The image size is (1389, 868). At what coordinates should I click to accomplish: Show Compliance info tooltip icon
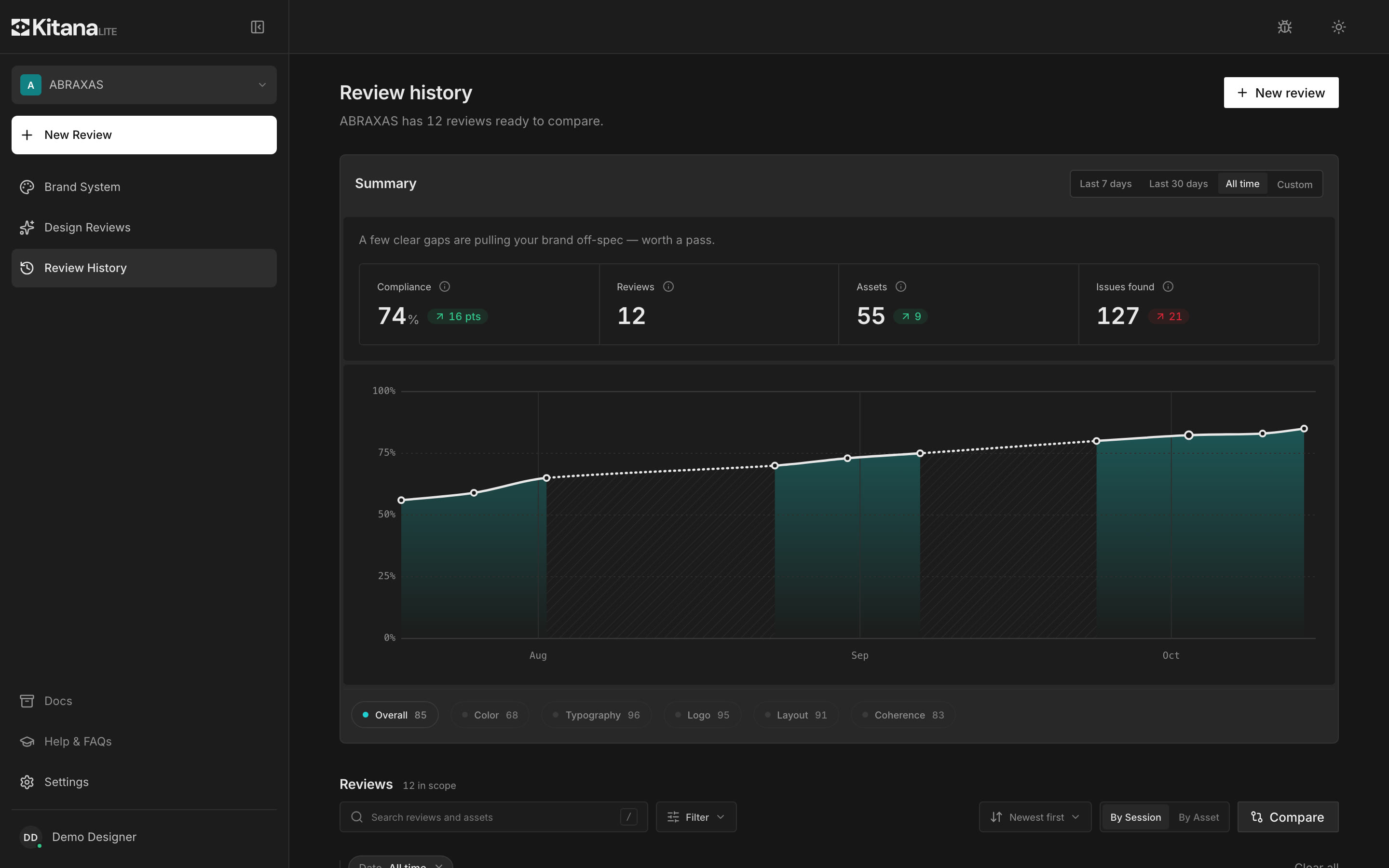point(444,286)
